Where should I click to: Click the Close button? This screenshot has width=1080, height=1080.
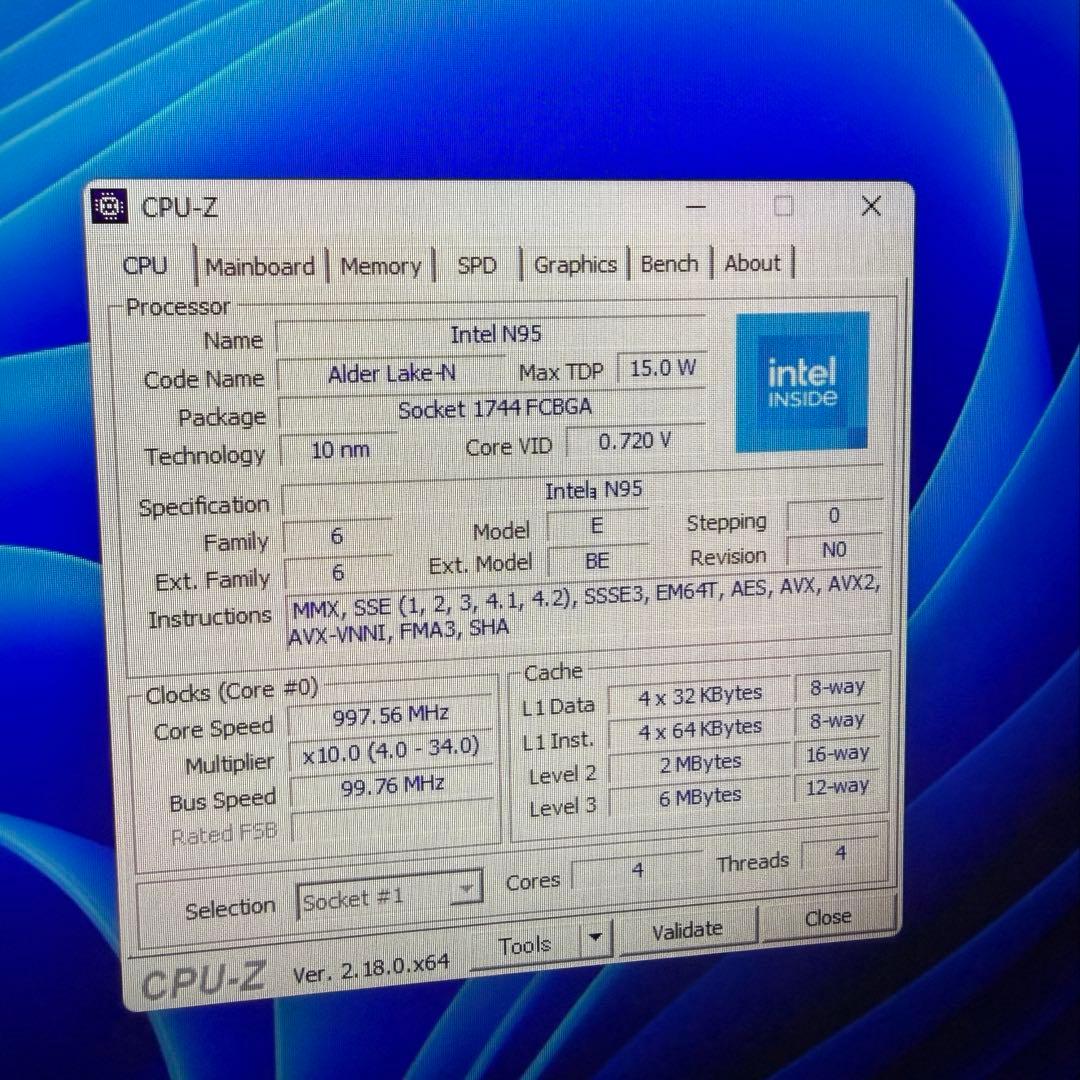827,918
